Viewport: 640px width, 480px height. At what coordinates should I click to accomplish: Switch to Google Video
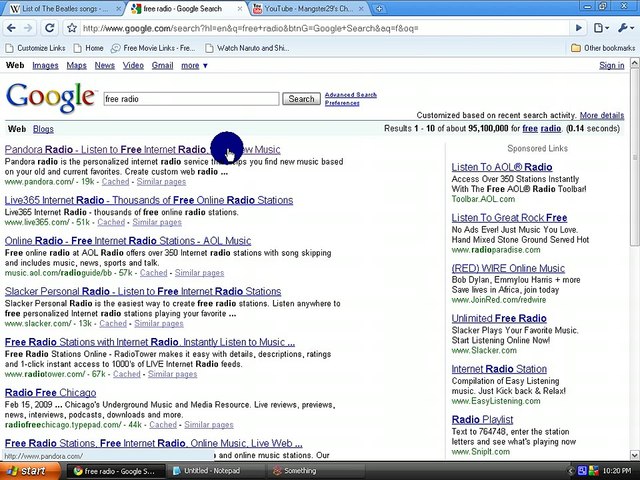tap(133, 65)
